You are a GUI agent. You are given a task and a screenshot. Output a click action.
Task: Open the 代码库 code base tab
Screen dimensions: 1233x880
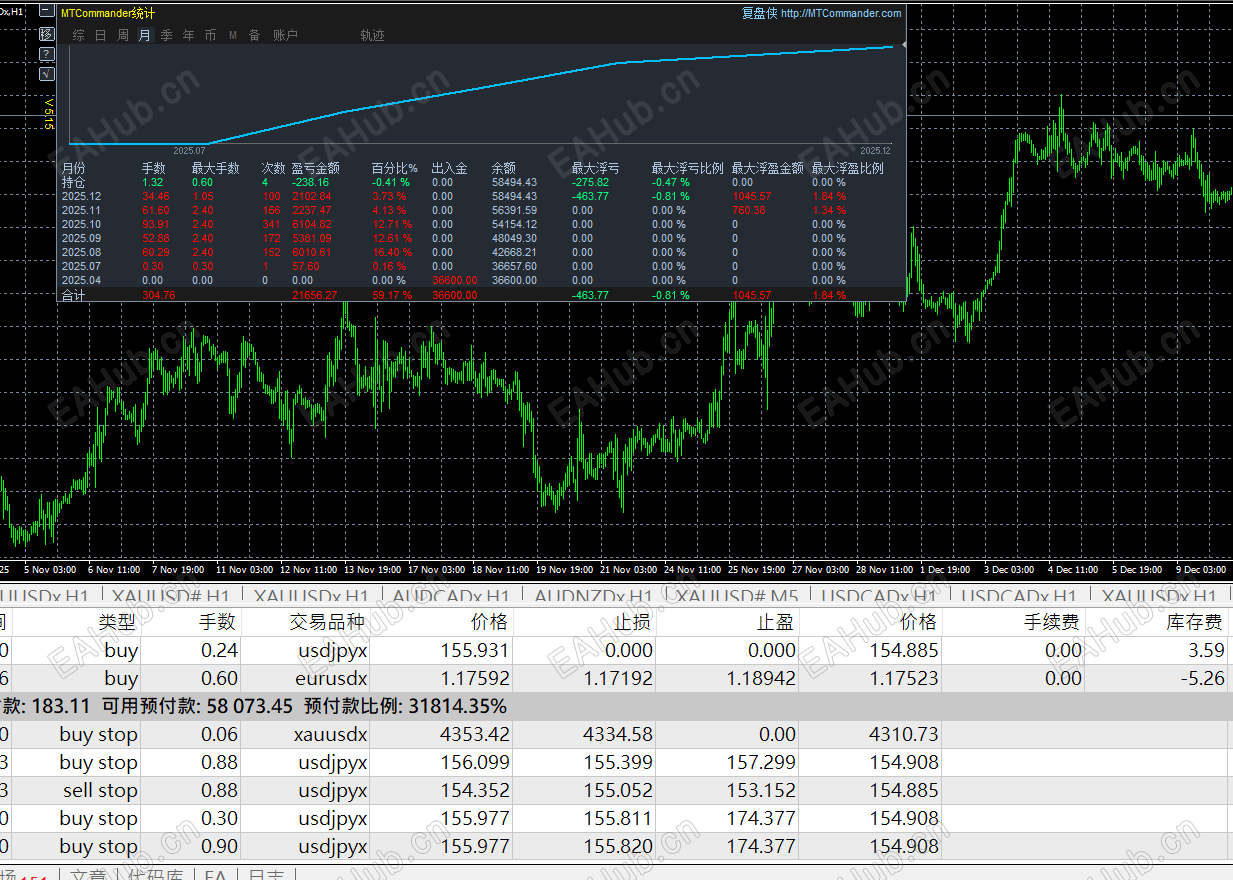[x=155, y=874]
